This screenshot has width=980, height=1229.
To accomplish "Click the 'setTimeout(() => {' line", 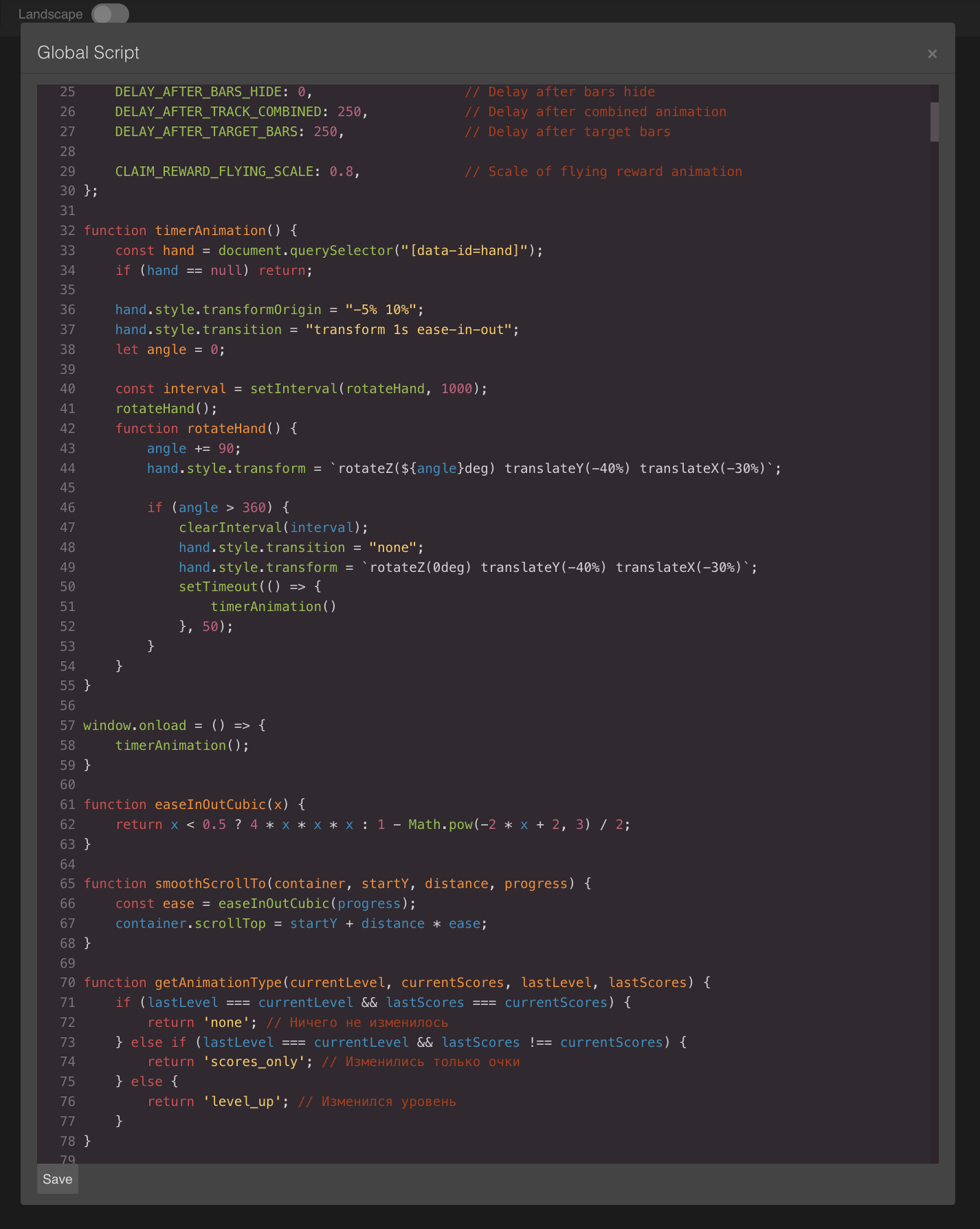I will tap(249, 586).
